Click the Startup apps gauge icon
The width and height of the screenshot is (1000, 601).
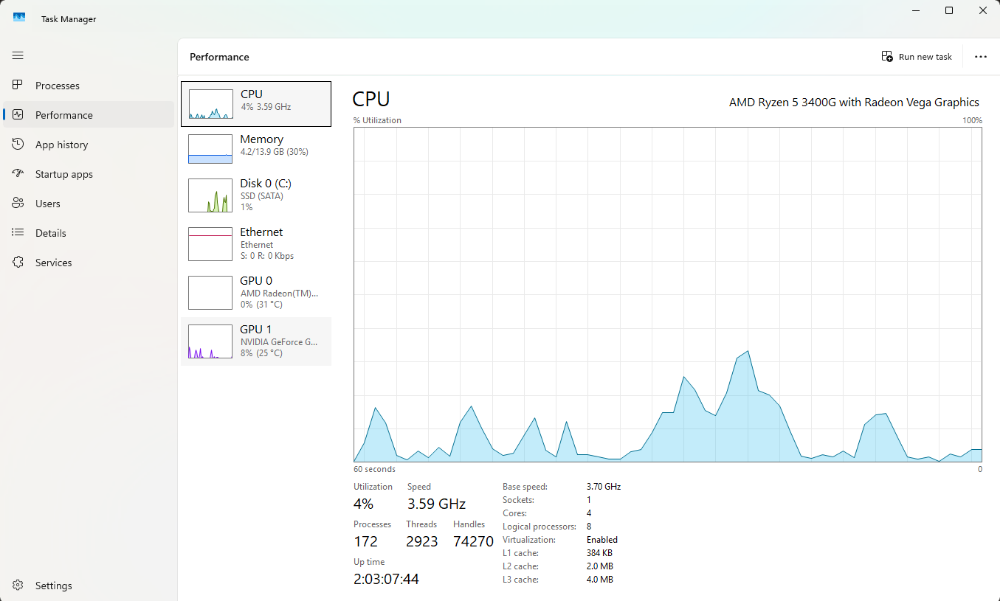(18, 174)
